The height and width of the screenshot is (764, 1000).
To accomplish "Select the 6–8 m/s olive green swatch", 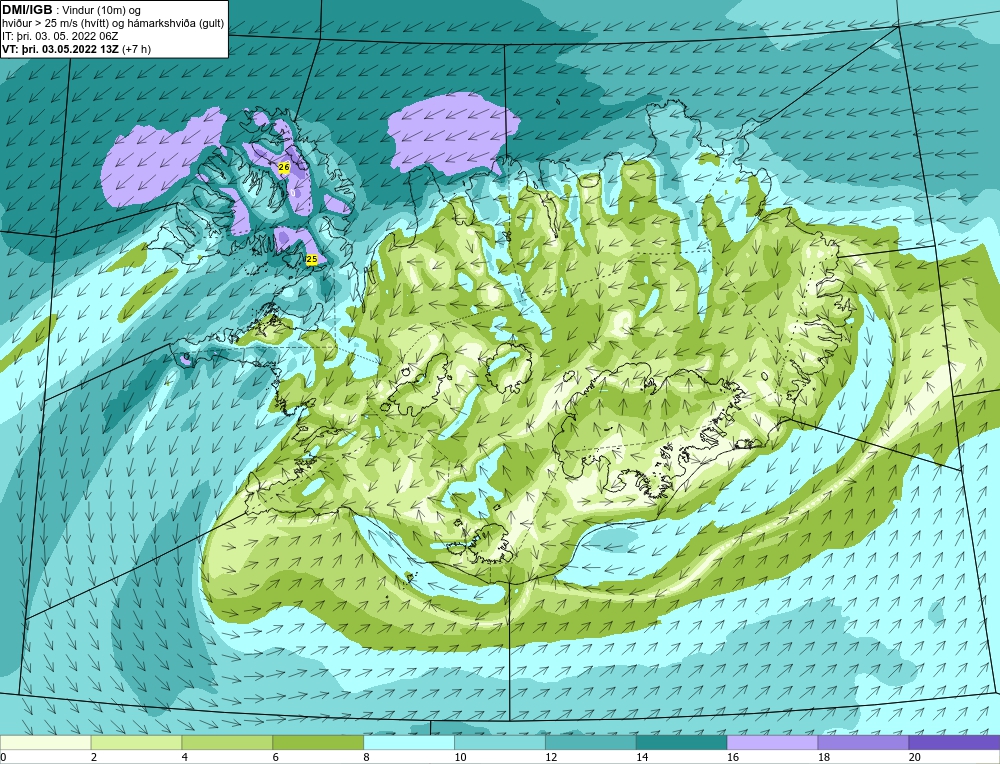I will [x=318, y=742].
